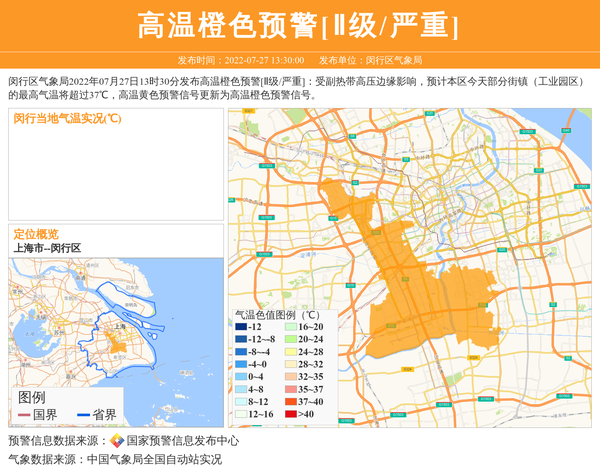600x471 pixels.
Task: Click the 高温橙色预警 title banner
Action: [299, 24]
